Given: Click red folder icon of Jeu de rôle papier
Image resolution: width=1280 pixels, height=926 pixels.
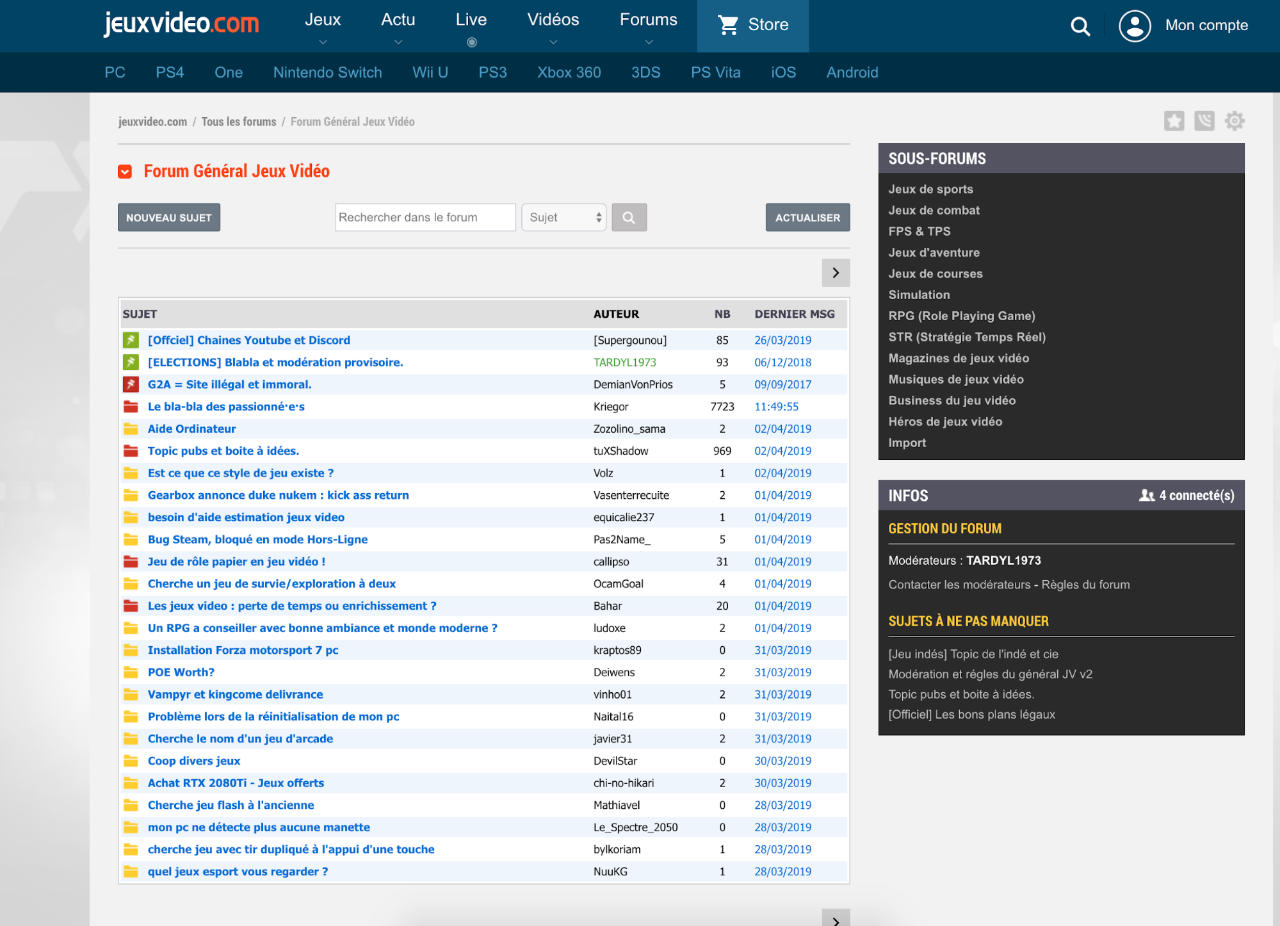Looking at the screenshot, I should pyautogui.click(x=130, y=562).
